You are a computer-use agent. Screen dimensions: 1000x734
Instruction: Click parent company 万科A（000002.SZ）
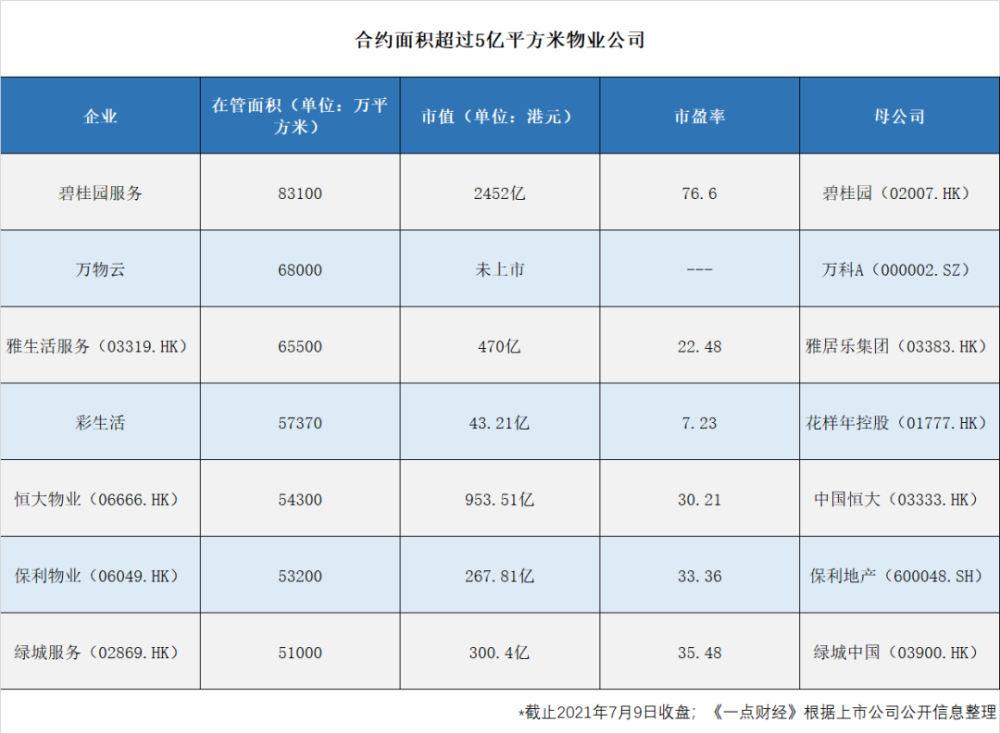899,270
